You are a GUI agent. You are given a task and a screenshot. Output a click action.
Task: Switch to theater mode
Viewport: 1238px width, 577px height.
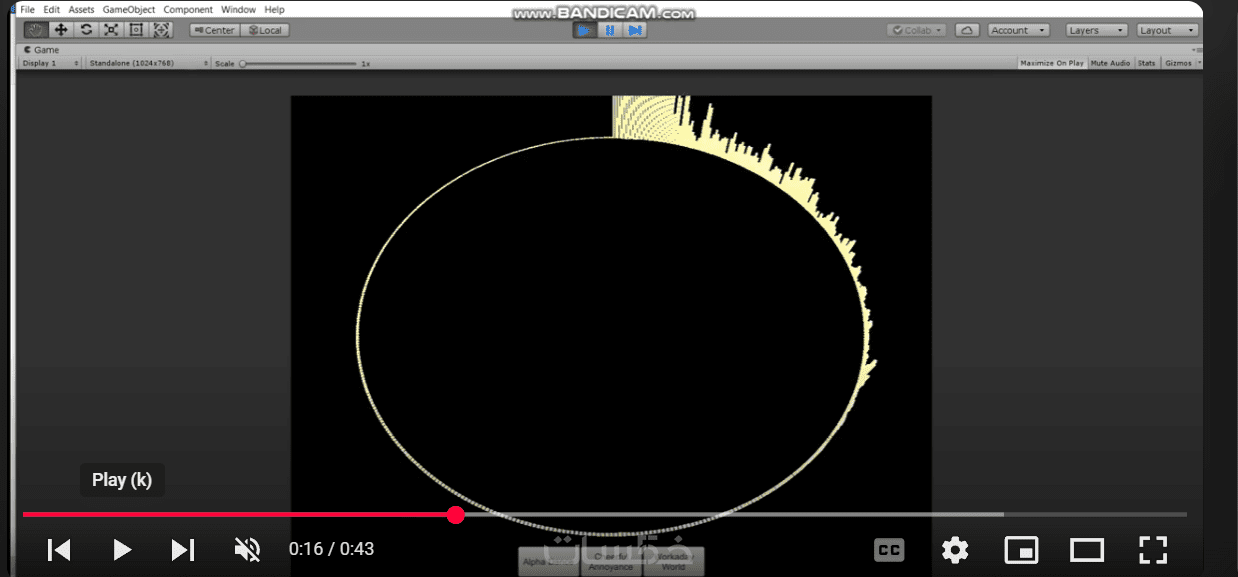tap(1087, 549)
